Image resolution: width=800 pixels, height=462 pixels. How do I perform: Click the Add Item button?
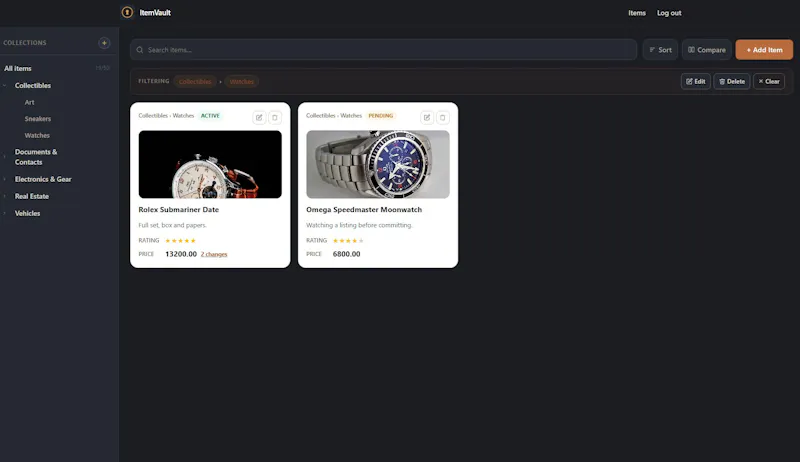[x=764, y=50]
